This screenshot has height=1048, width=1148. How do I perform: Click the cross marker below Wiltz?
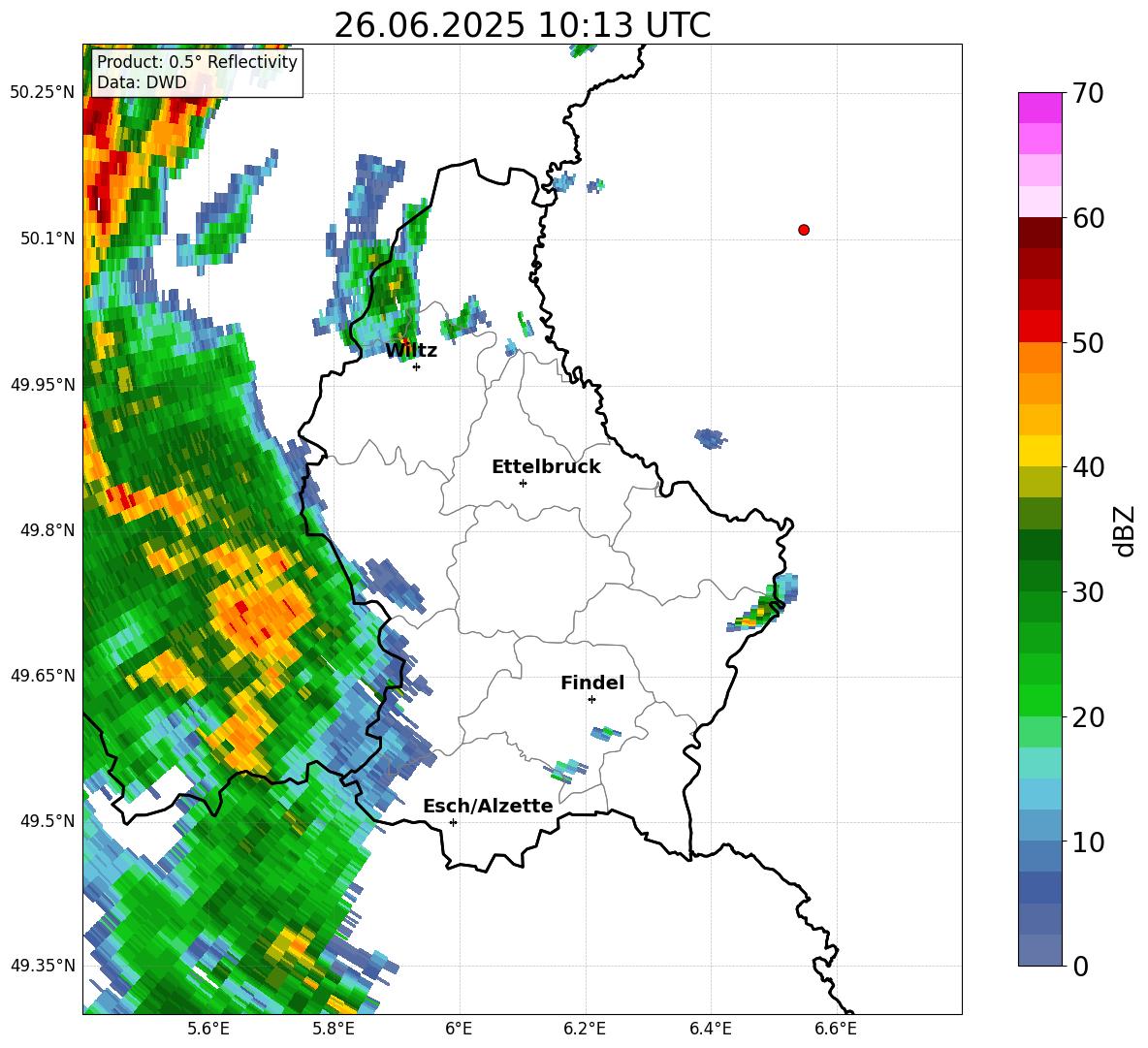(x=416, y=366)
